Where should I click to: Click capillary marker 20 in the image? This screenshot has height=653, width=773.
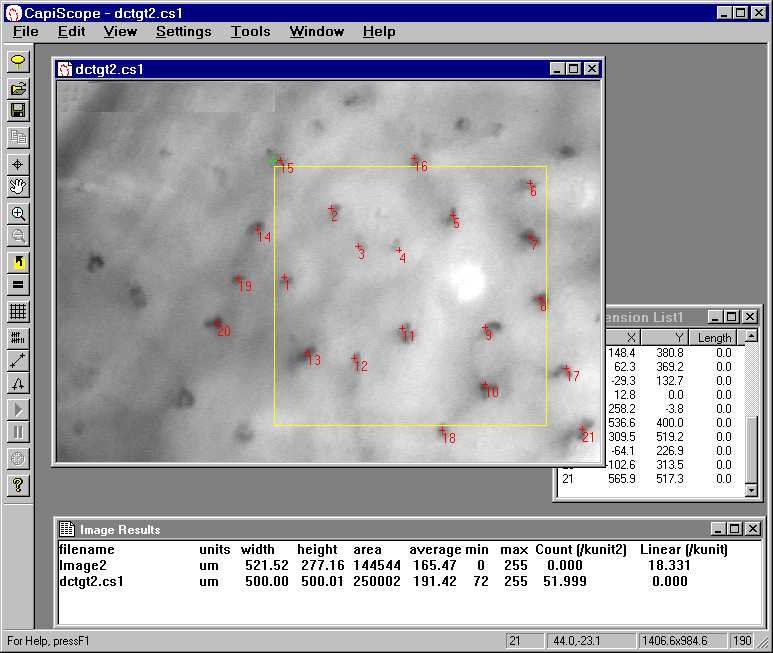[x=221, y=328]
